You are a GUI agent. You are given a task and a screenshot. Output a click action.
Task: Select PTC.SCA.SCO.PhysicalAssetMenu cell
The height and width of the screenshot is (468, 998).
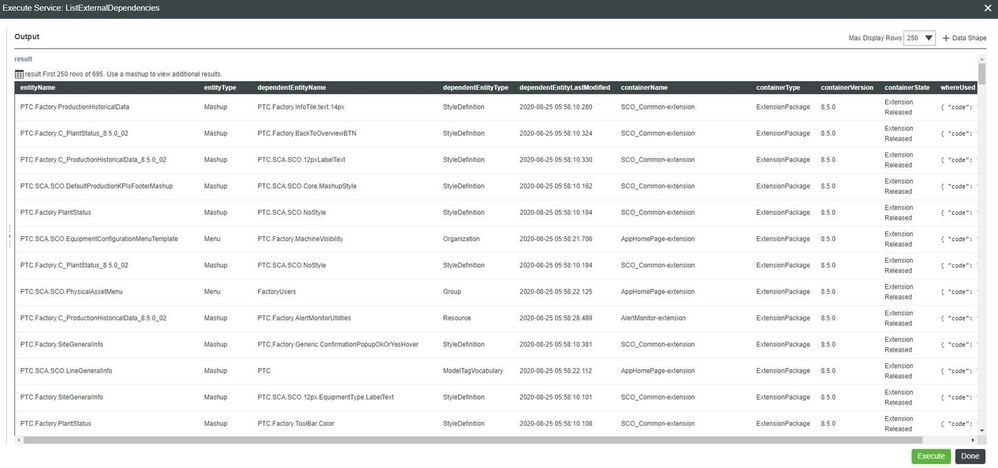(x=71, y=292)
